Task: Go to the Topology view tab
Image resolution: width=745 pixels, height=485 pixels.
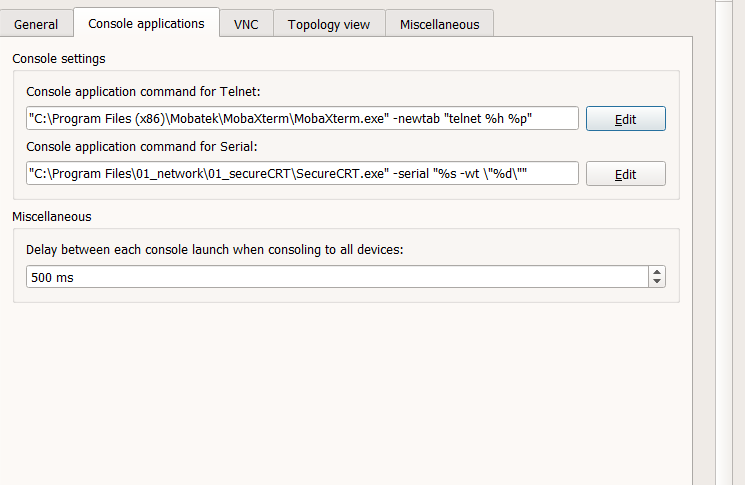Action: [328, 24]
